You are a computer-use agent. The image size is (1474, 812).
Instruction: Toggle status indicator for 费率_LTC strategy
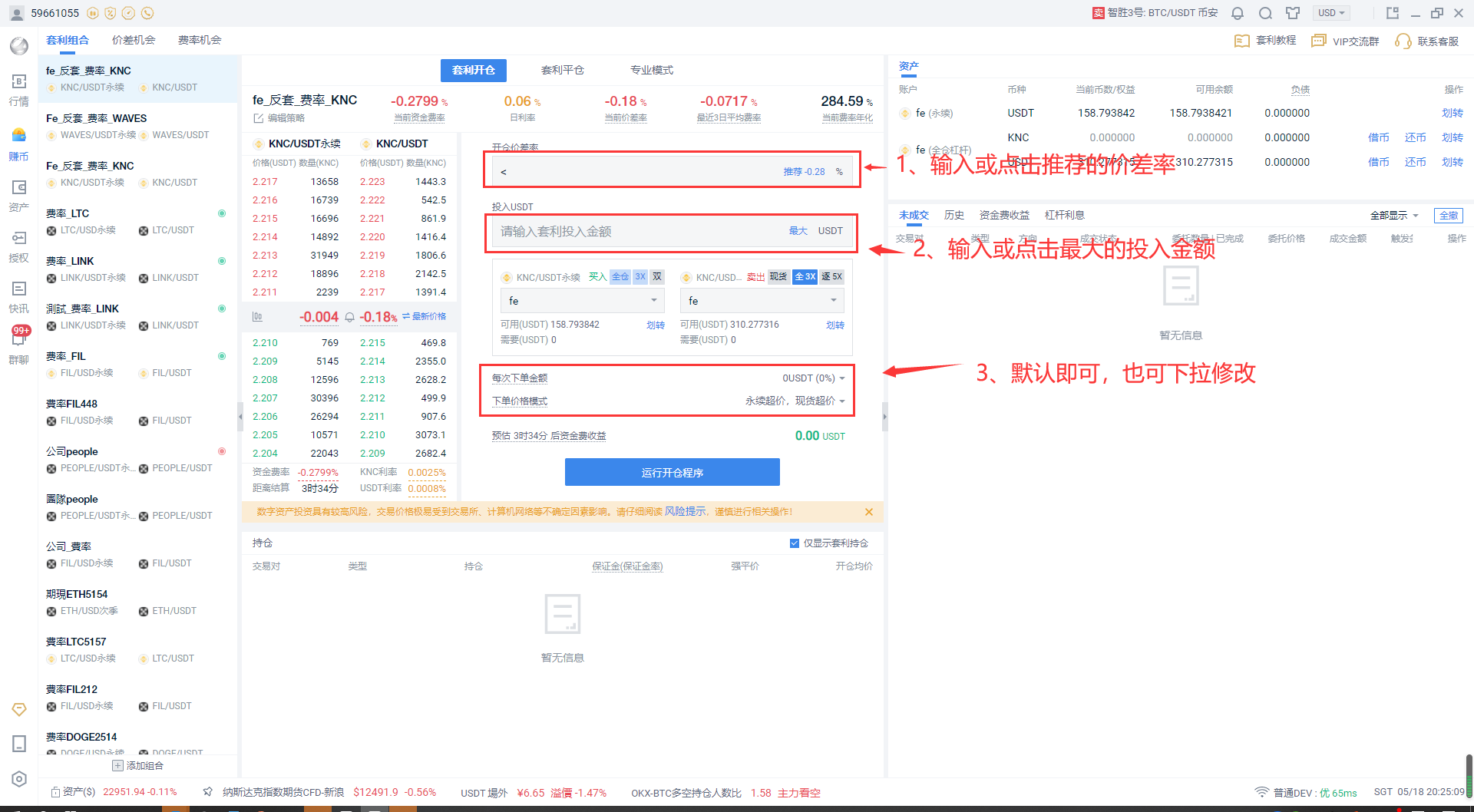[222, 213]
